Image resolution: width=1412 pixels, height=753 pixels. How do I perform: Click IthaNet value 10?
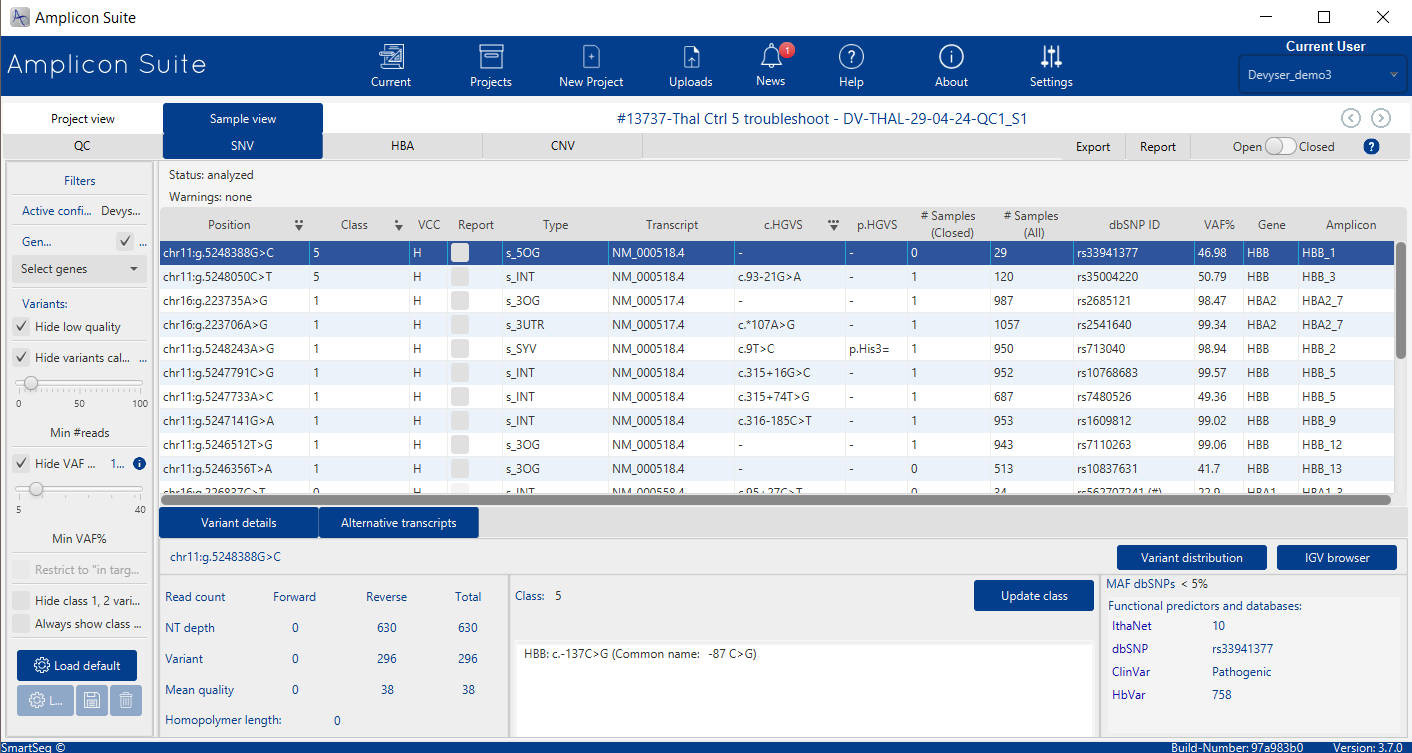tap(1218, 626)
